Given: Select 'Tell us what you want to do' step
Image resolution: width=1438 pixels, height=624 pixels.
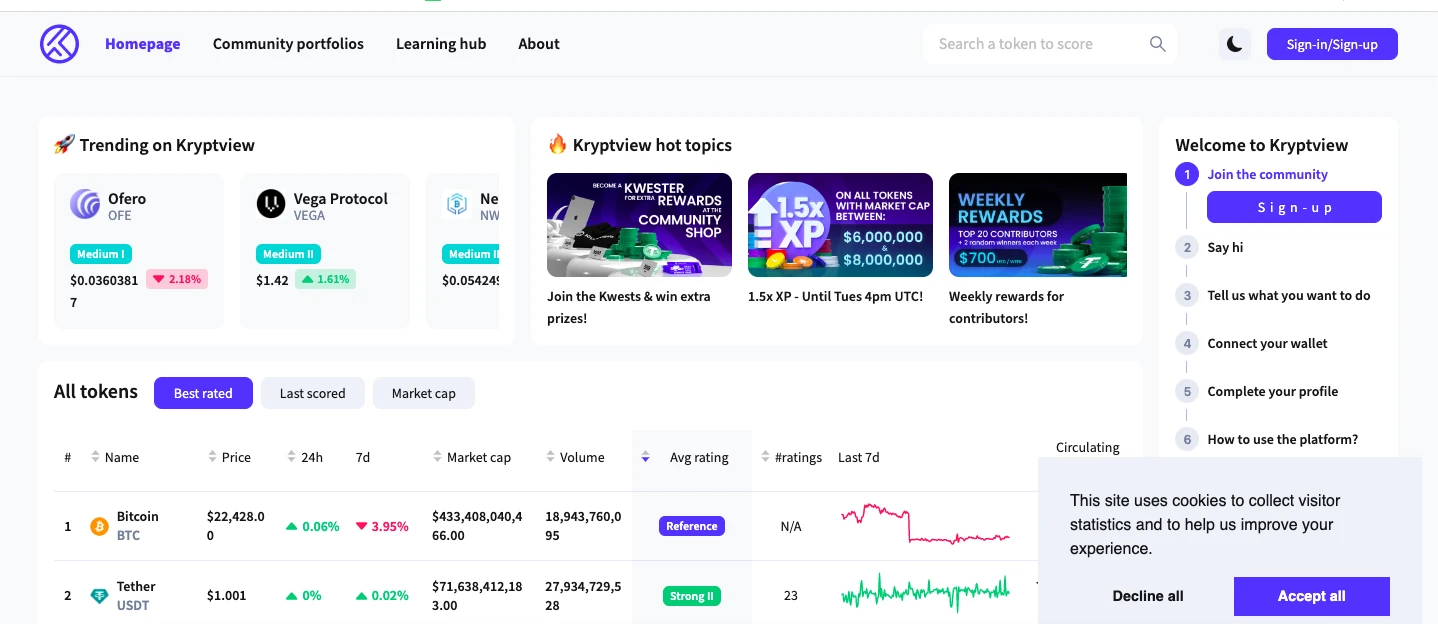Looking at the screenshot, I should click(x=1289, y=295).
